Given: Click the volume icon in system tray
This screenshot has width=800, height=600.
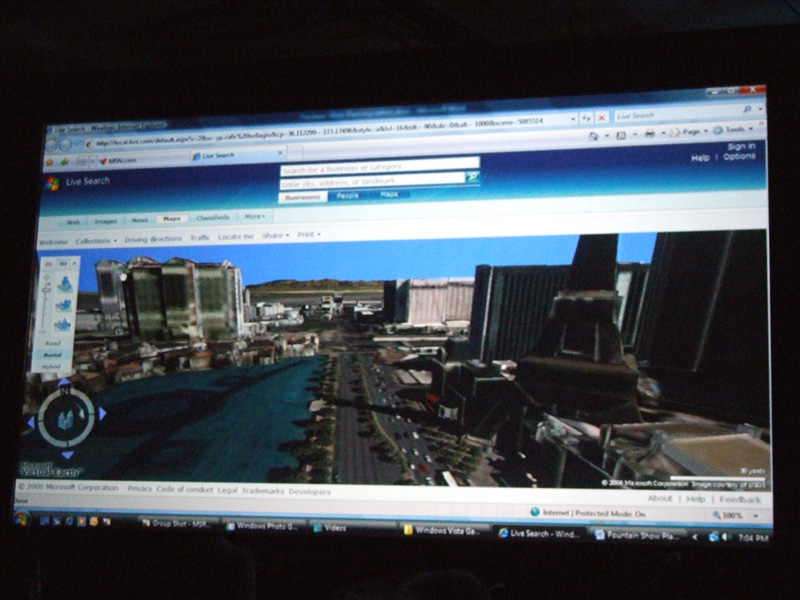Looking at the screenshot, I should click(x=726, y=537).
